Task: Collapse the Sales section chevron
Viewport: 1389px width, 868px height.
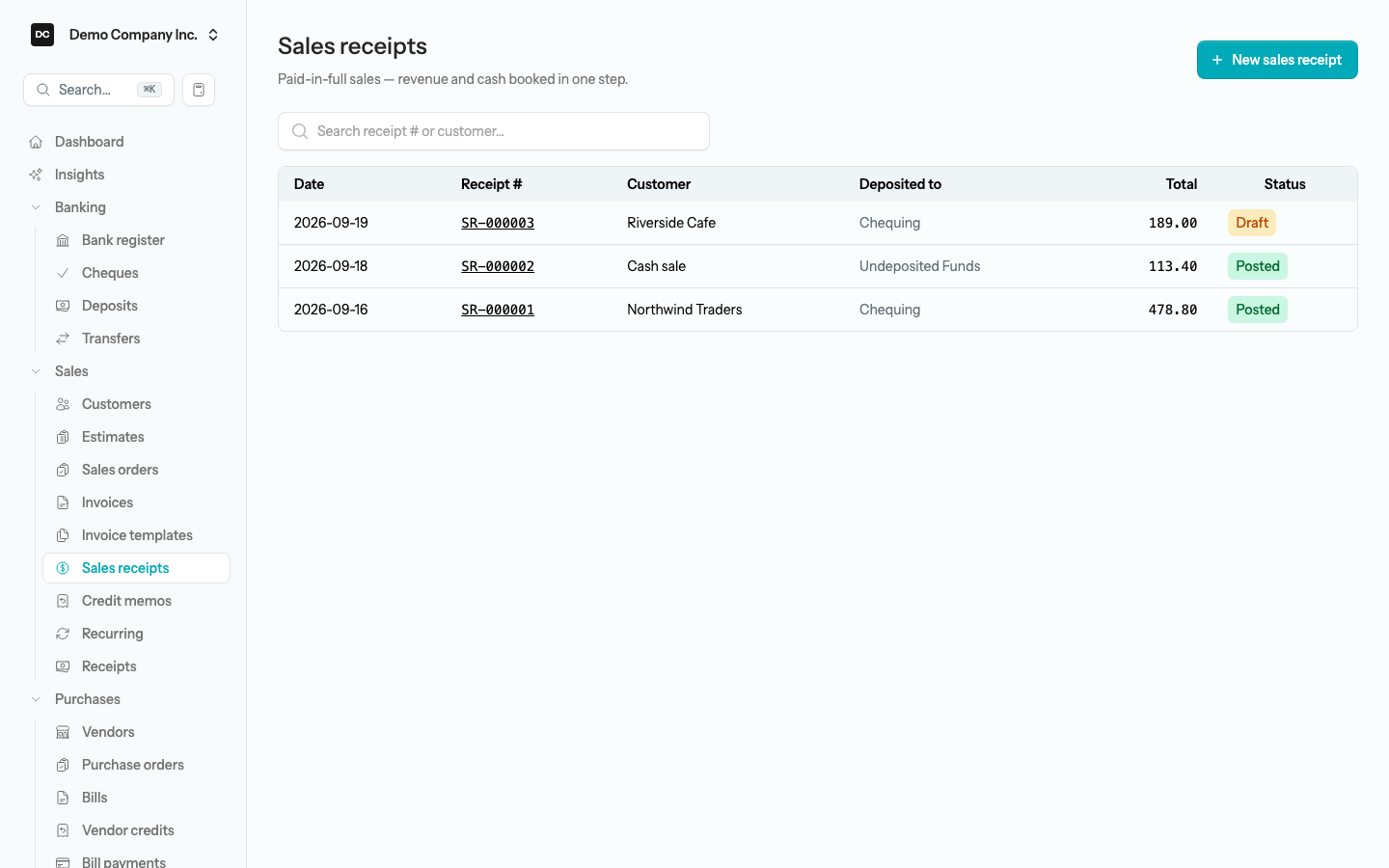Action: 36,371
